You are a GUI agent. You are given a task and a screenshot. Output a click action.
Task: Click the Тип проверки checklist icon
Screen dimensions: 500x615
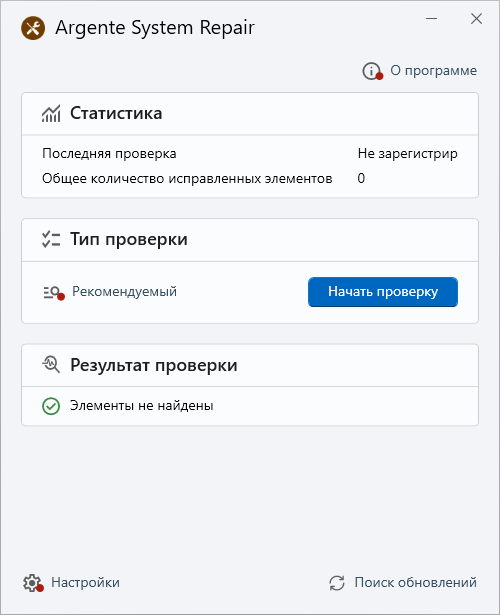coord(51,239)
